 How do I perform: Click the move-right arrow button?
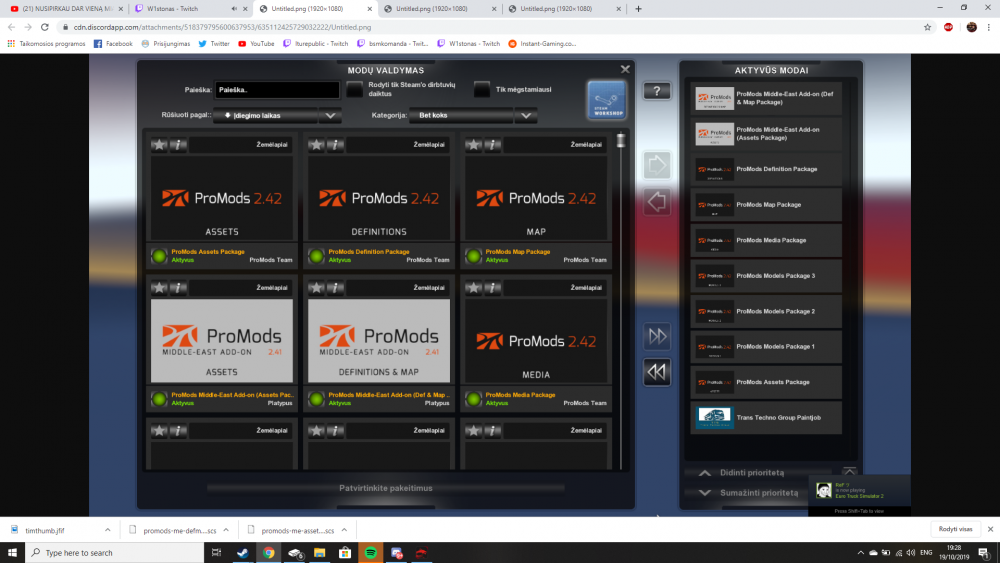coord(656,166)
